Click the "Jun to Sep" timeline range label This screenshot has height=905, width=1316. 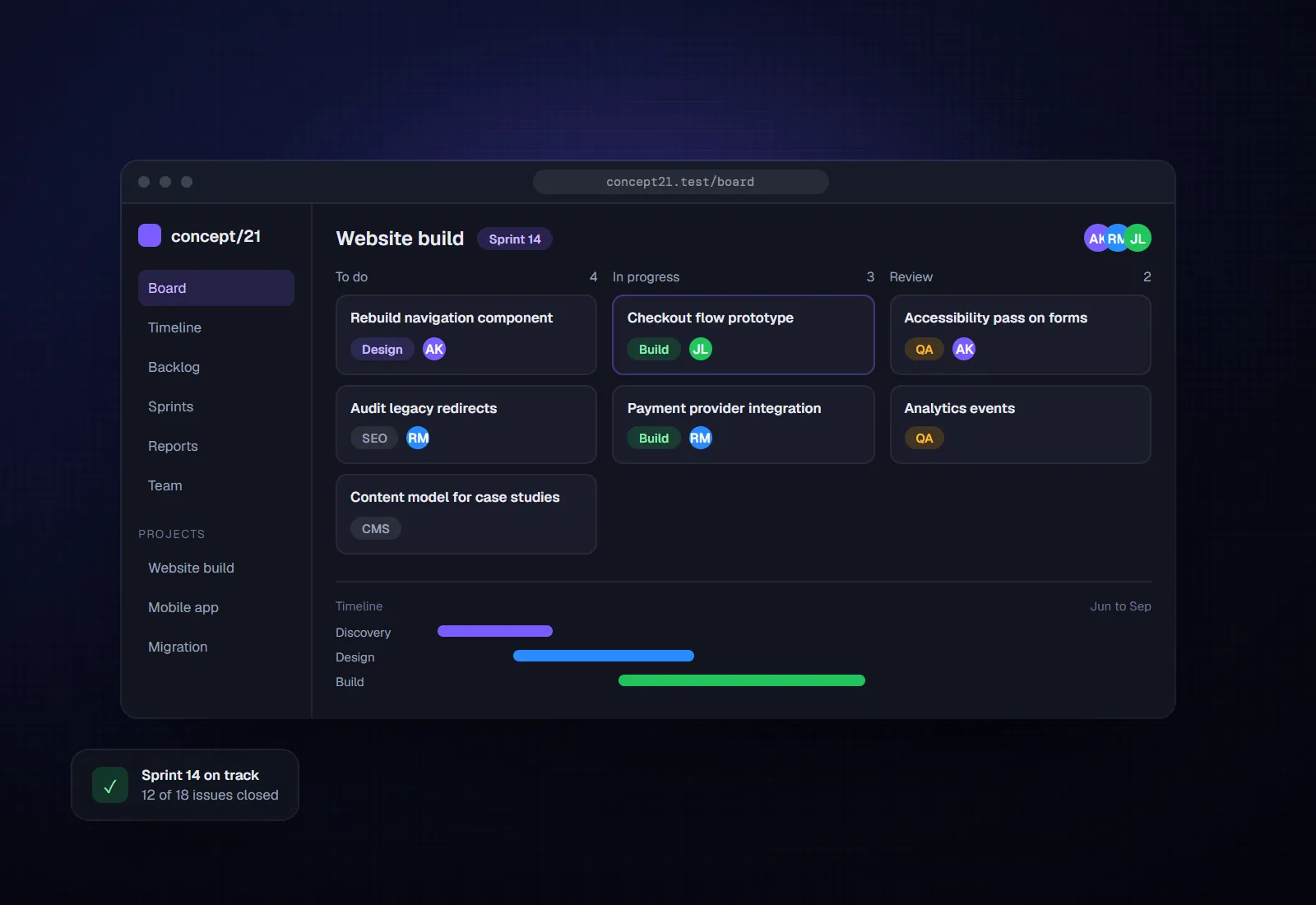[x=1121, y=606]
